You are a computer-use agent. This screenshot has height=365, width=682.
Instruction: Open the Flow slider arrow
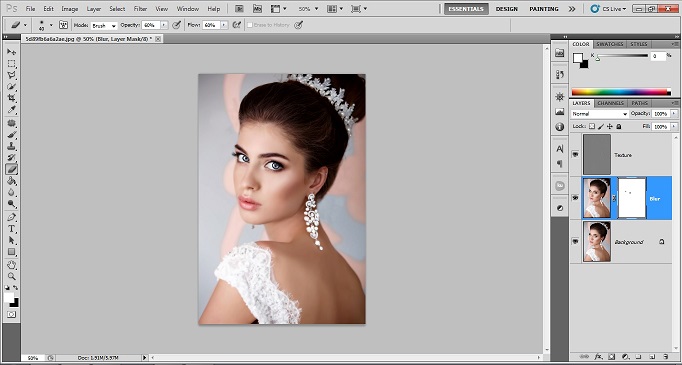coord(224,25)
